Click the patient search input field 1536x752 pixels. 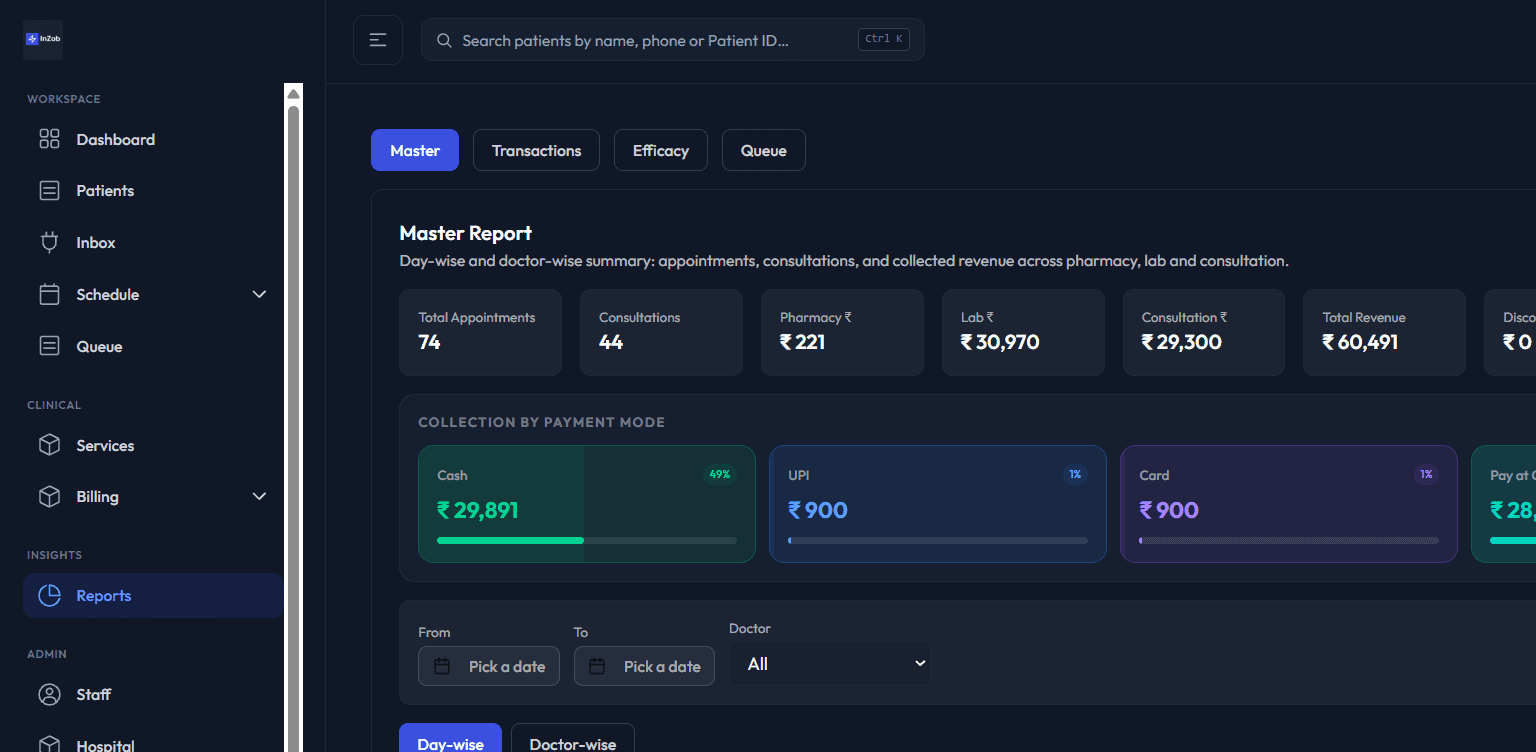[672, 40]
